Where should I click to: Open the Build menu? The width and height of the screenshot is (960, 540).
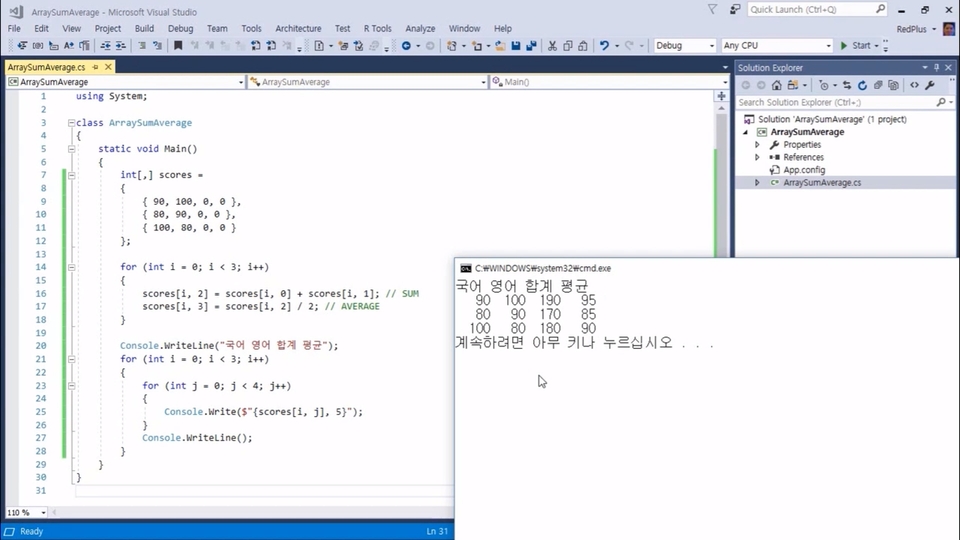click(x=144, y=29)
